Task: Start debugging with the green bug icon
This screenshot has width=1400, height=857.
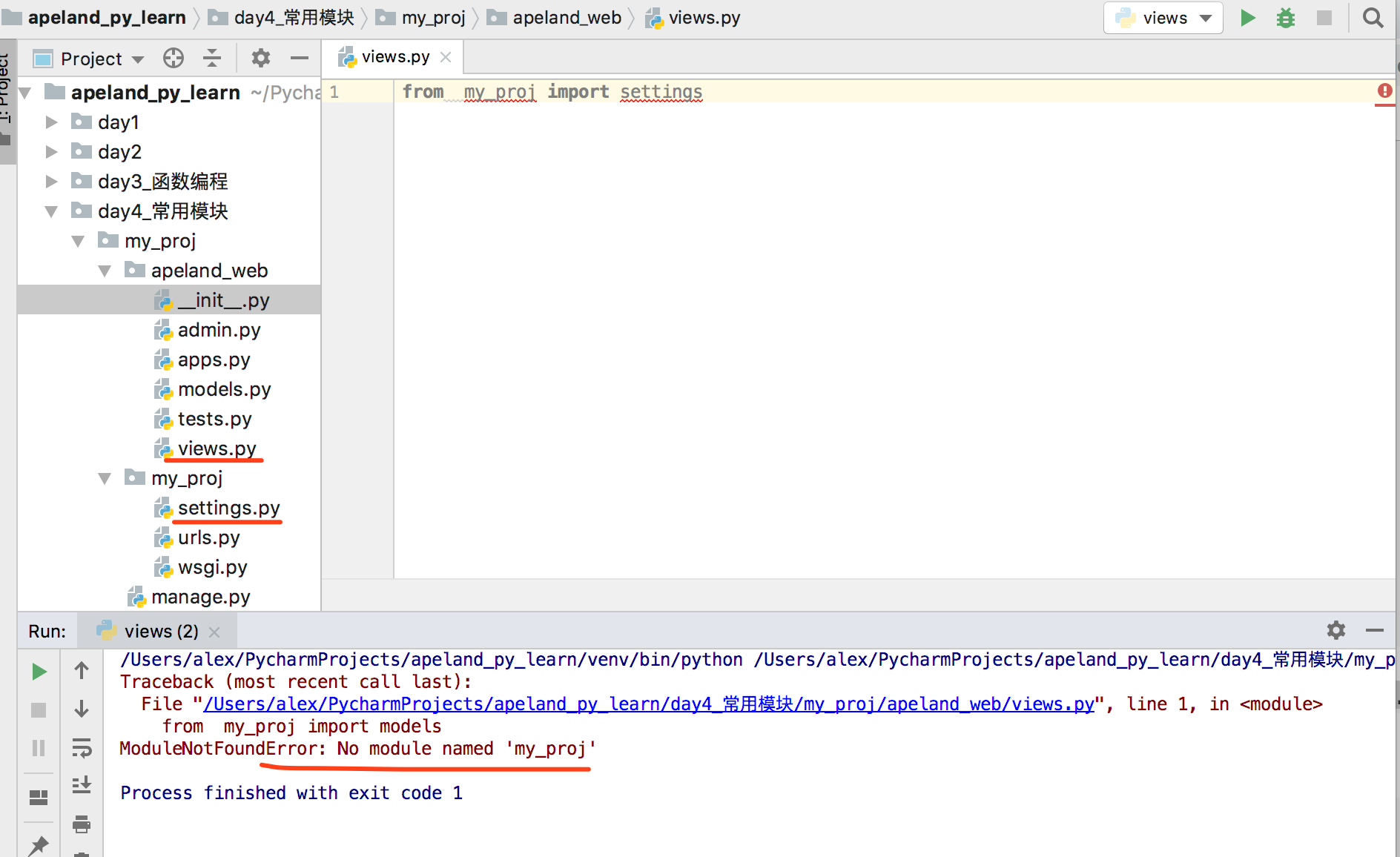Action: tap(1286, 18)
